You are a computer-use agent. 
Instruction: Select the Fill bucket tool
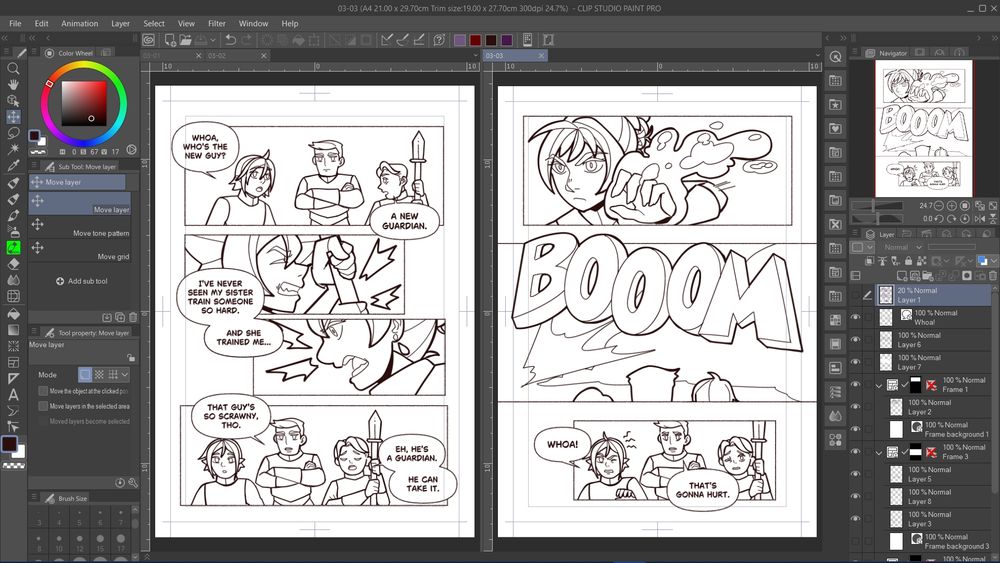[x=13, y=313]
